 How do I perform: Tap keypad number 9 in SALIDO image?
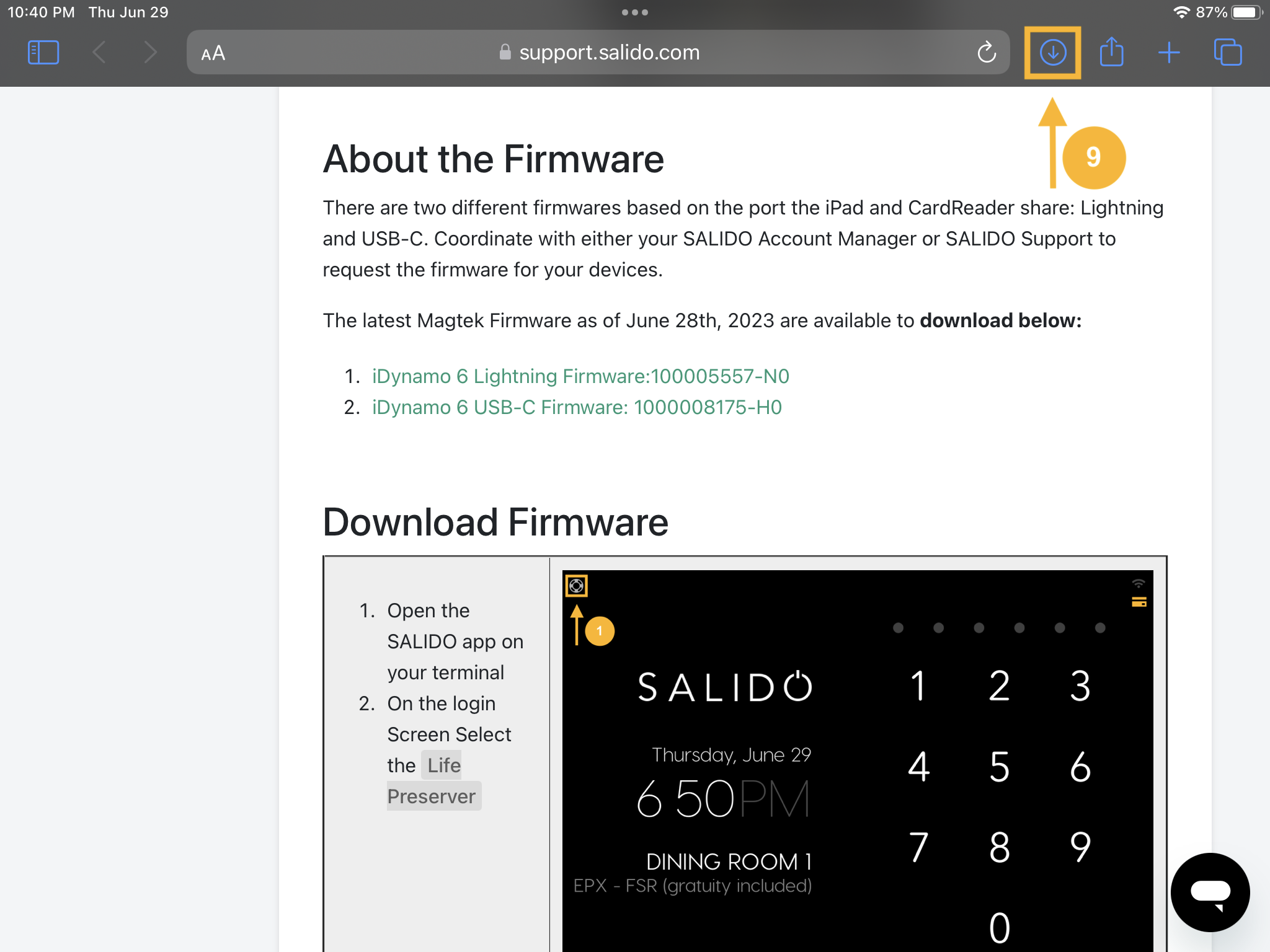click(1080, 847)
